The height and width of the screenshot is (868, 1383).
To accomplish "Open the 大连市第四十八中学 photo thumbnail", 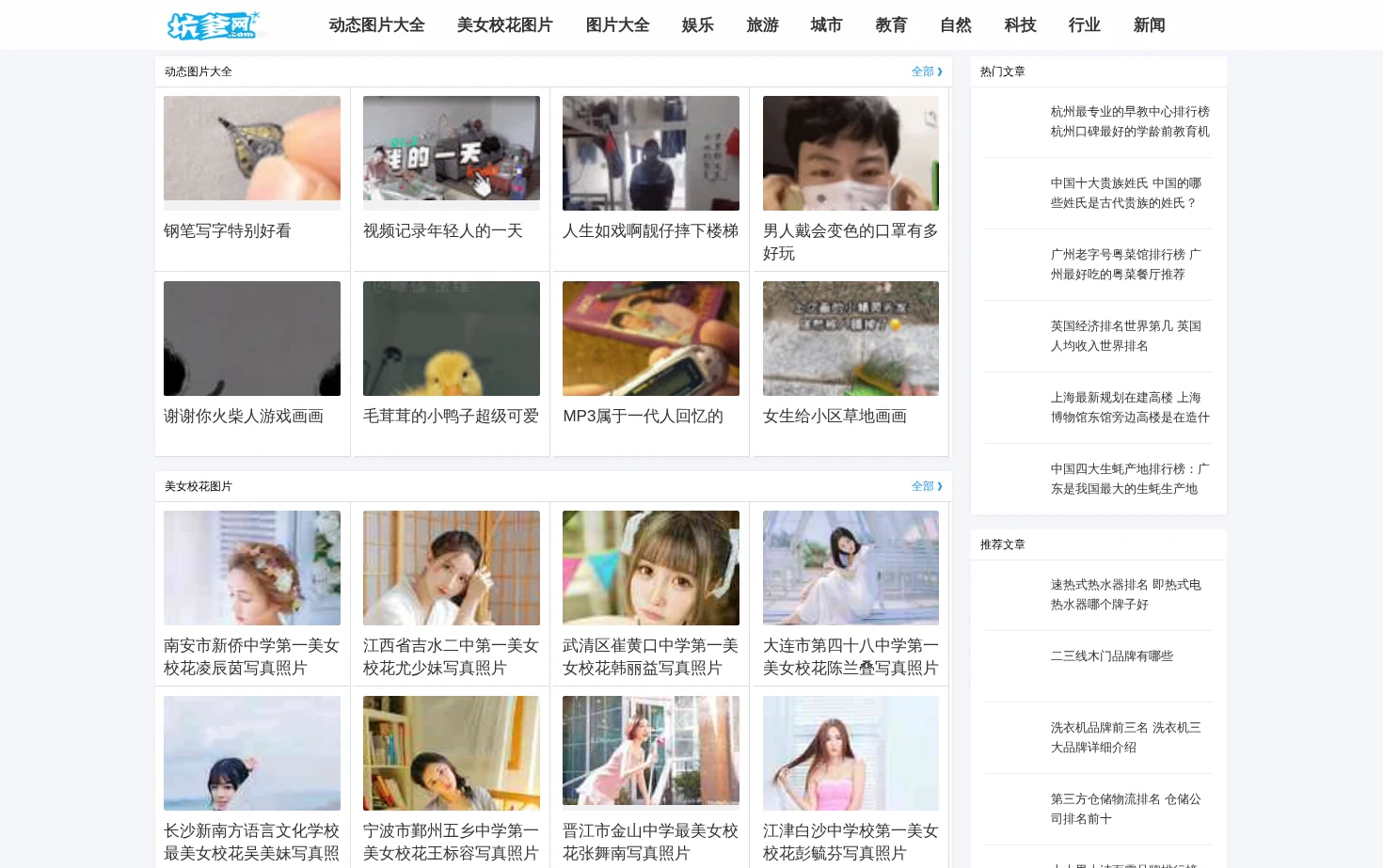I will pyautogui.click(x=850, y=567).
